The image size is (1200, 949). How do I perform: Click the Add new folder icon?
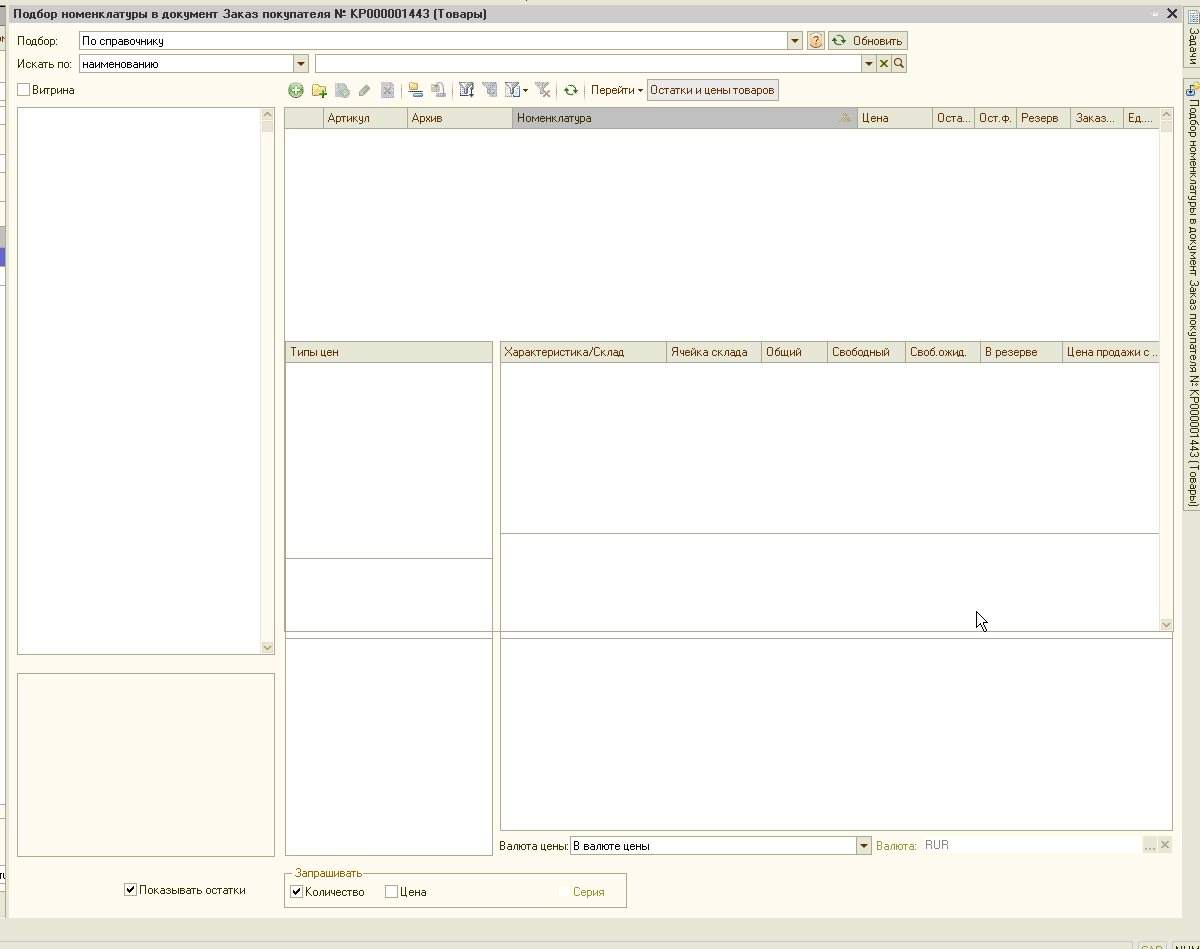(319, 90)
